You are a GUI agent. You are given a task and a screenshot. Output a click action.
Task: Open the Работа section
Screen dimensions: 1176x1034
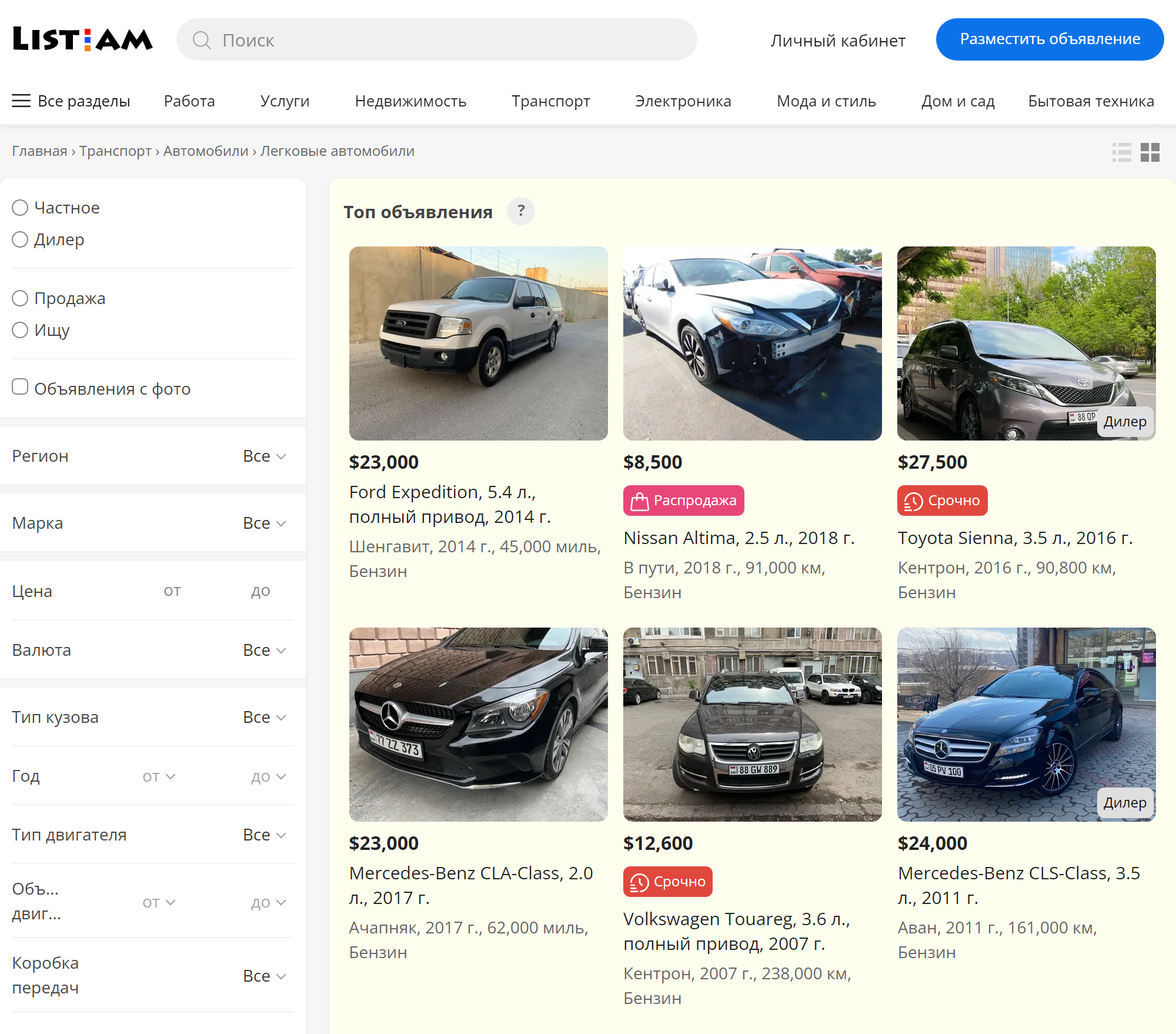point(189,101)
